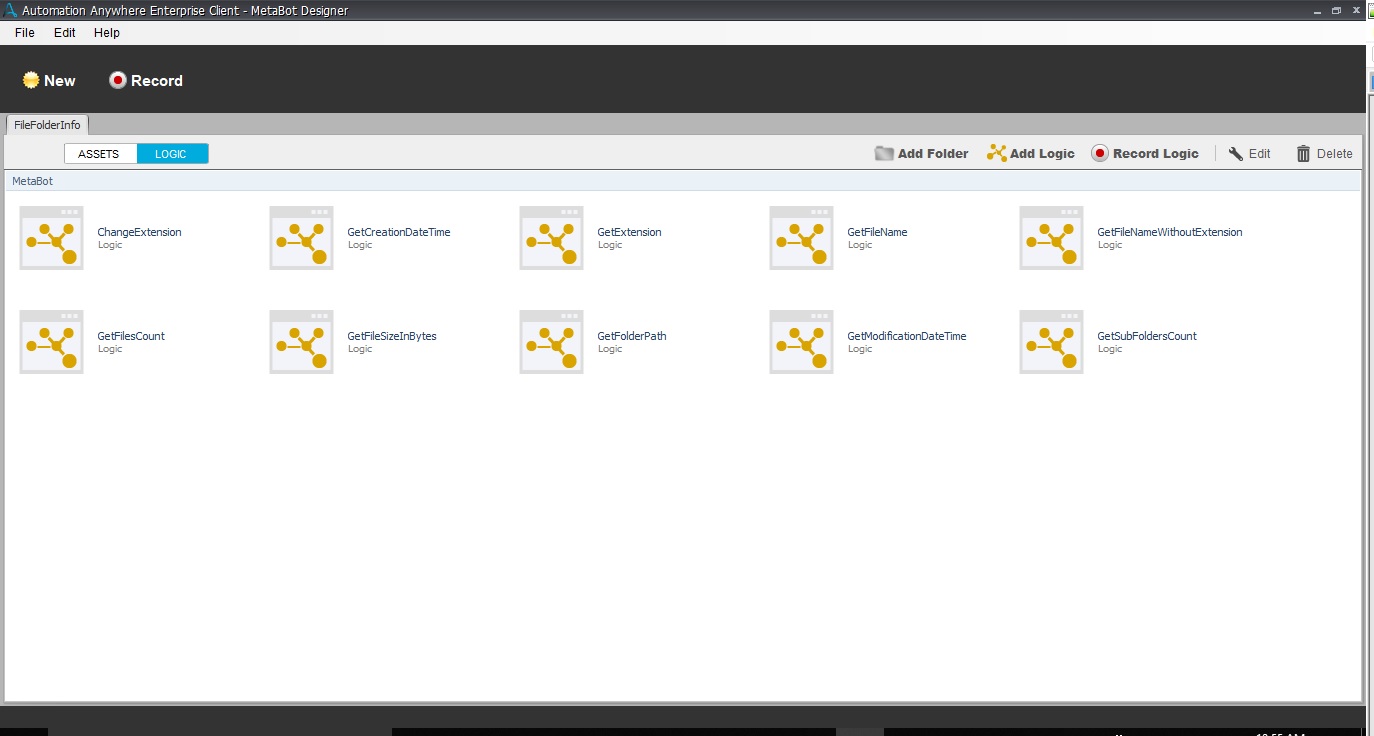Image resolution: width=1374 pixels, height=736 pixels.
Task: Click the GetFilesCount logic icon
Action: (x=51, y=342)
